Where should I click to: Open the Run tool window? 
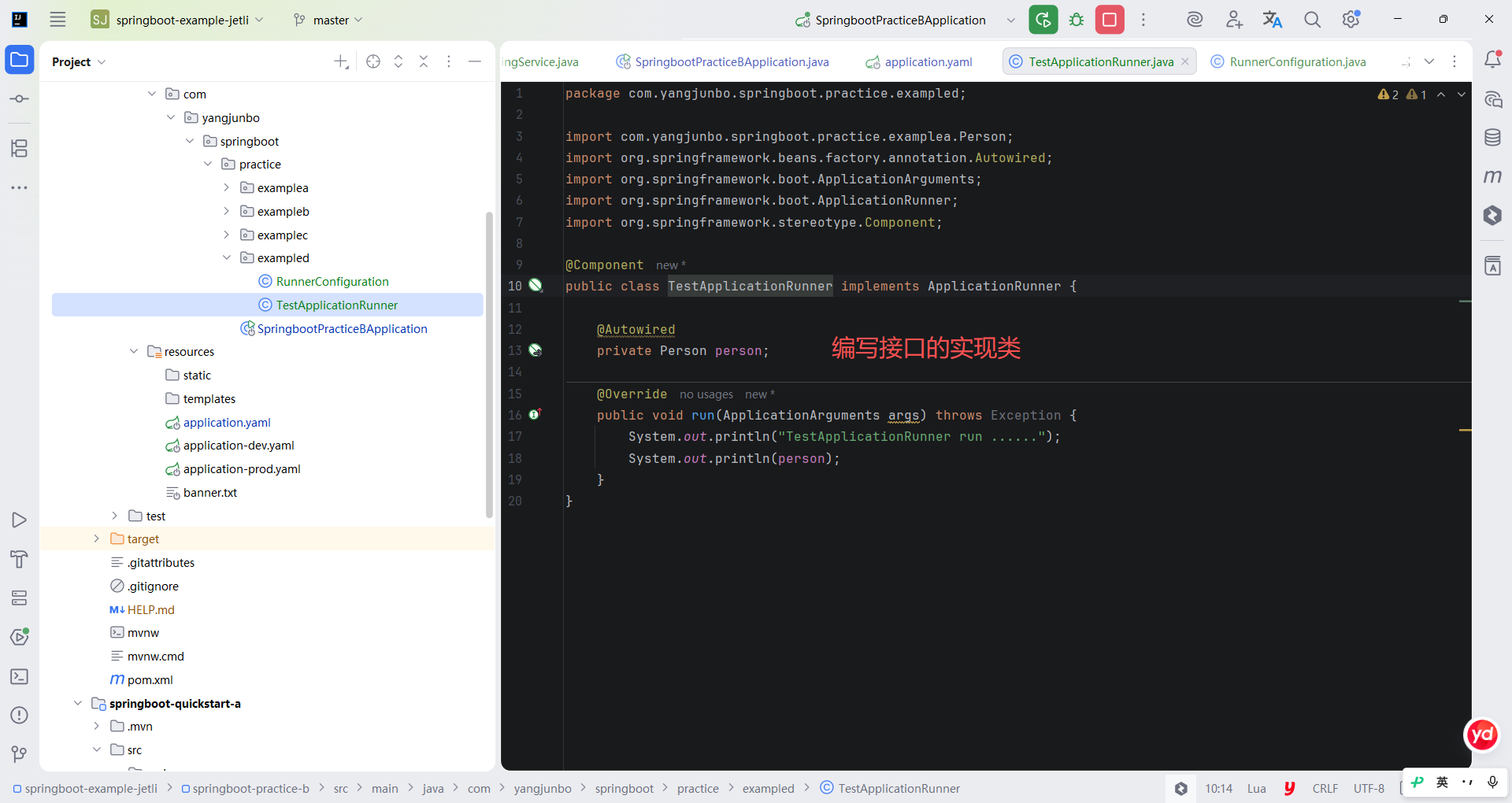[20, 520]
